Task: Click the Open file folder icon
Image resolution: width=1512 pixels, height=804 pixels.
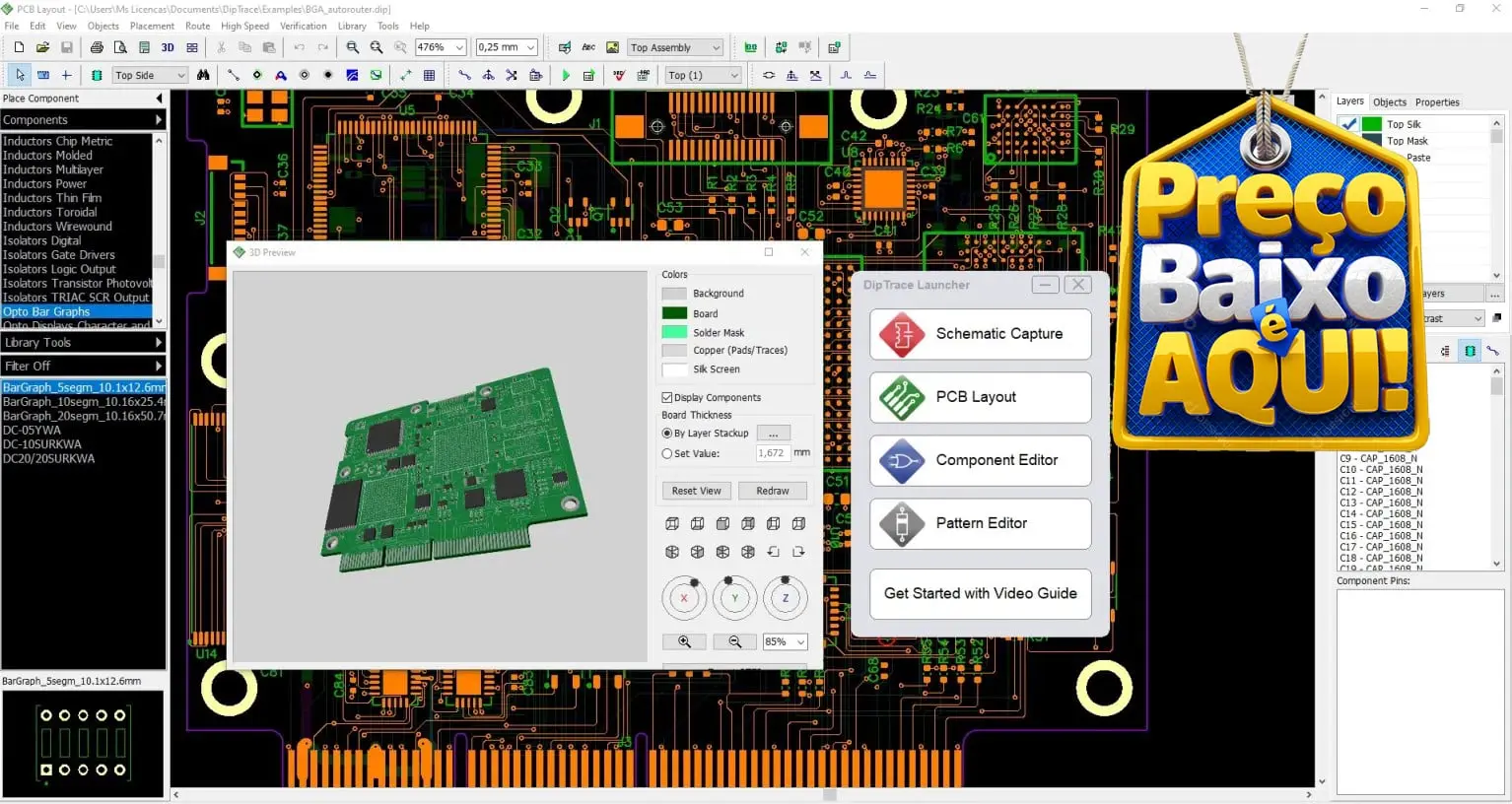Action: 43,47
